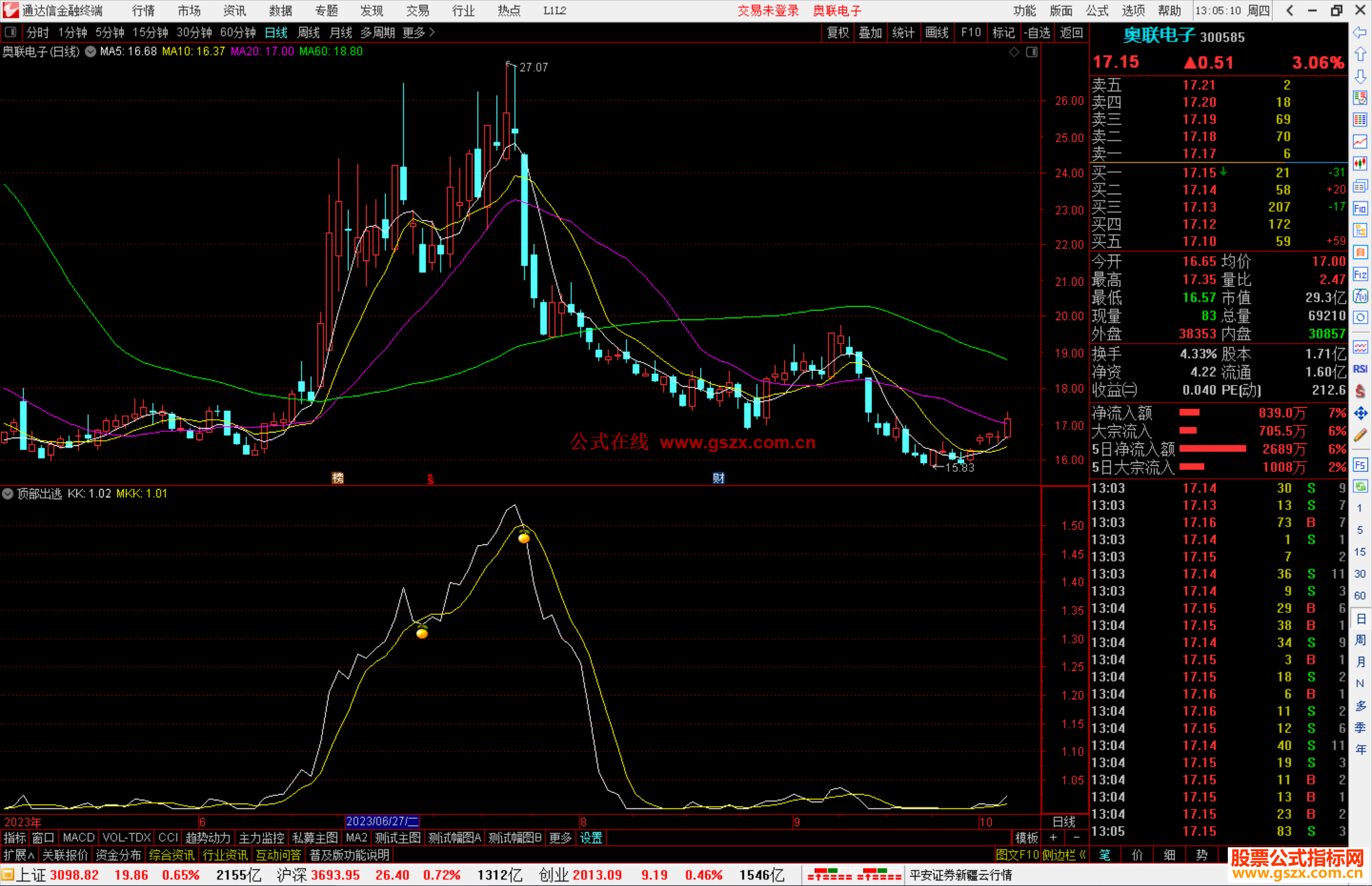
Task: Toggle the panel layout icon left of 分时
Action: pos(11,32)
